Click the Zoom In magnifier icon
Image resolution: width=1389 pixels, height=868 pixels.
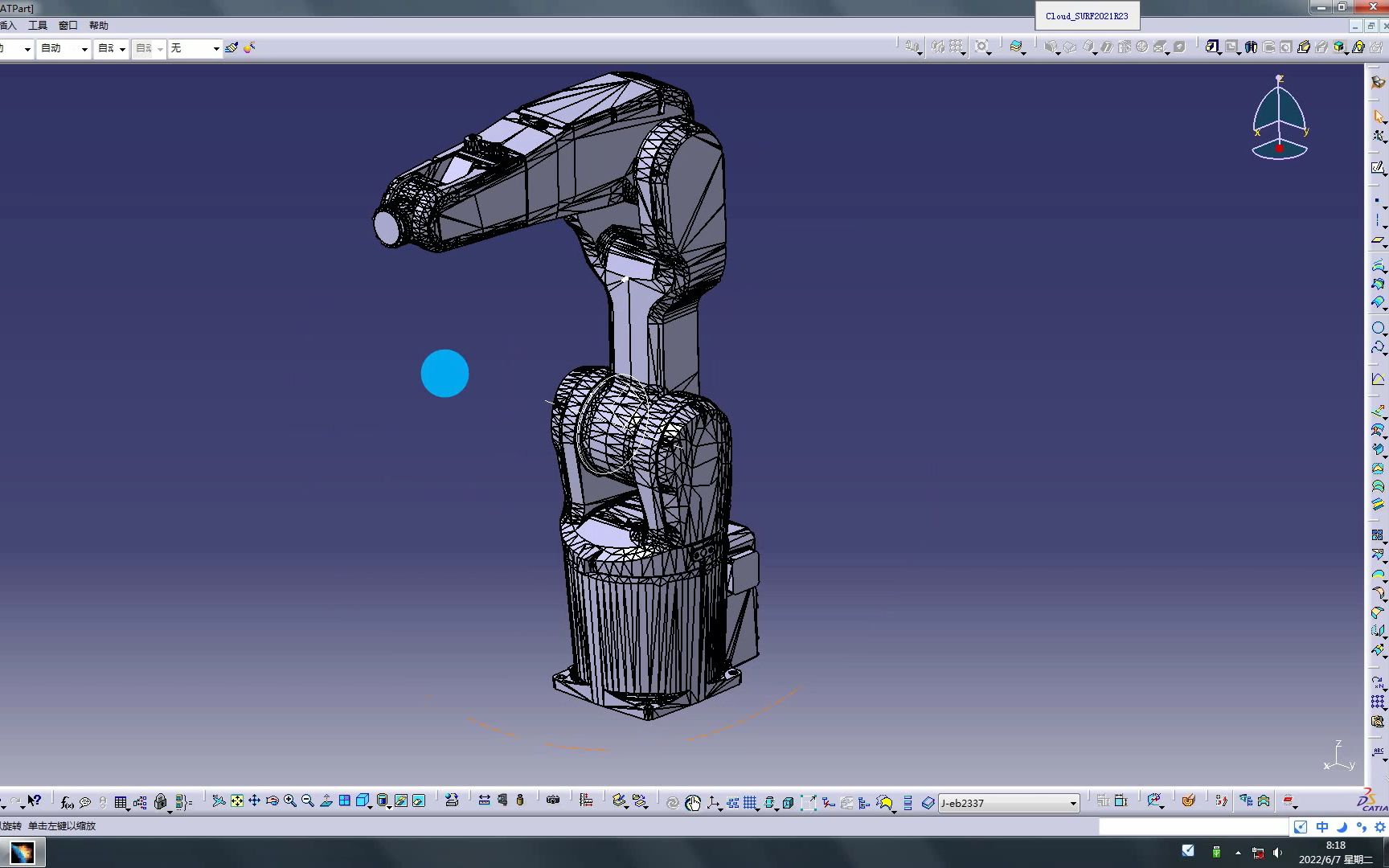pos(290,801)
